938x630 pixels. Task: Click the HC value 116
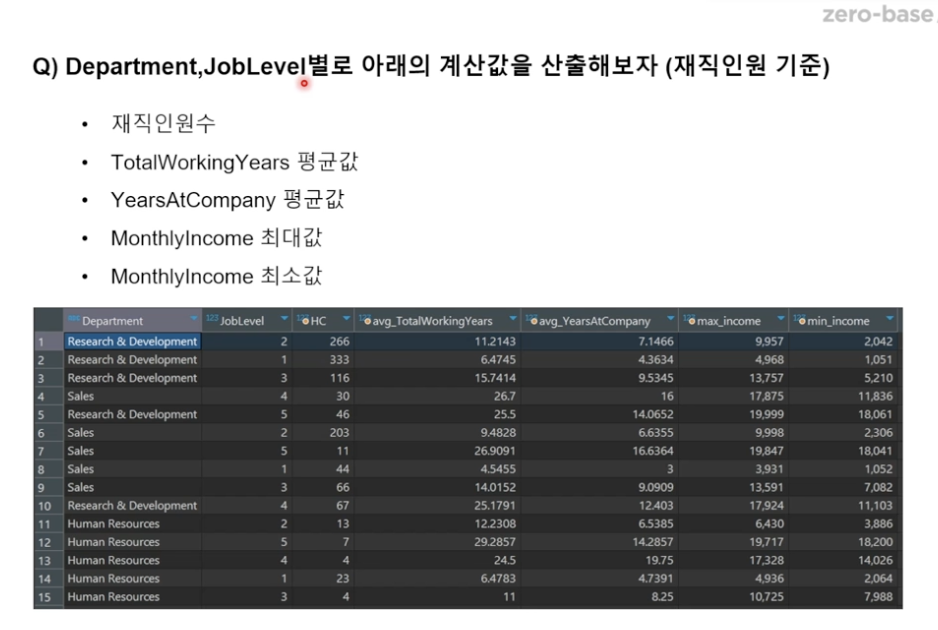point(340,378)
